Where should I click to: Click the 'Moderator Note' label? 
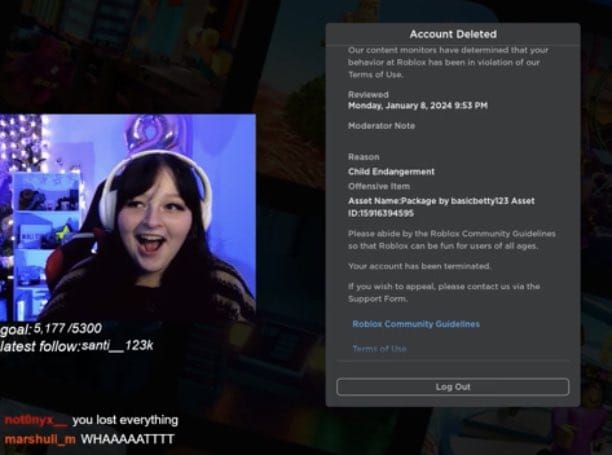(x=381, y=126)
